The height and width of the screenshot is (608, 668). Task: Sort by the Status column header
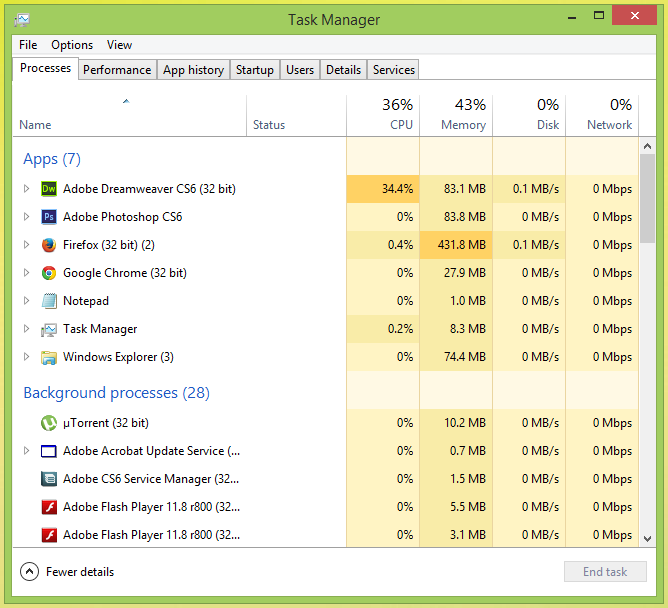click(297, 115)
